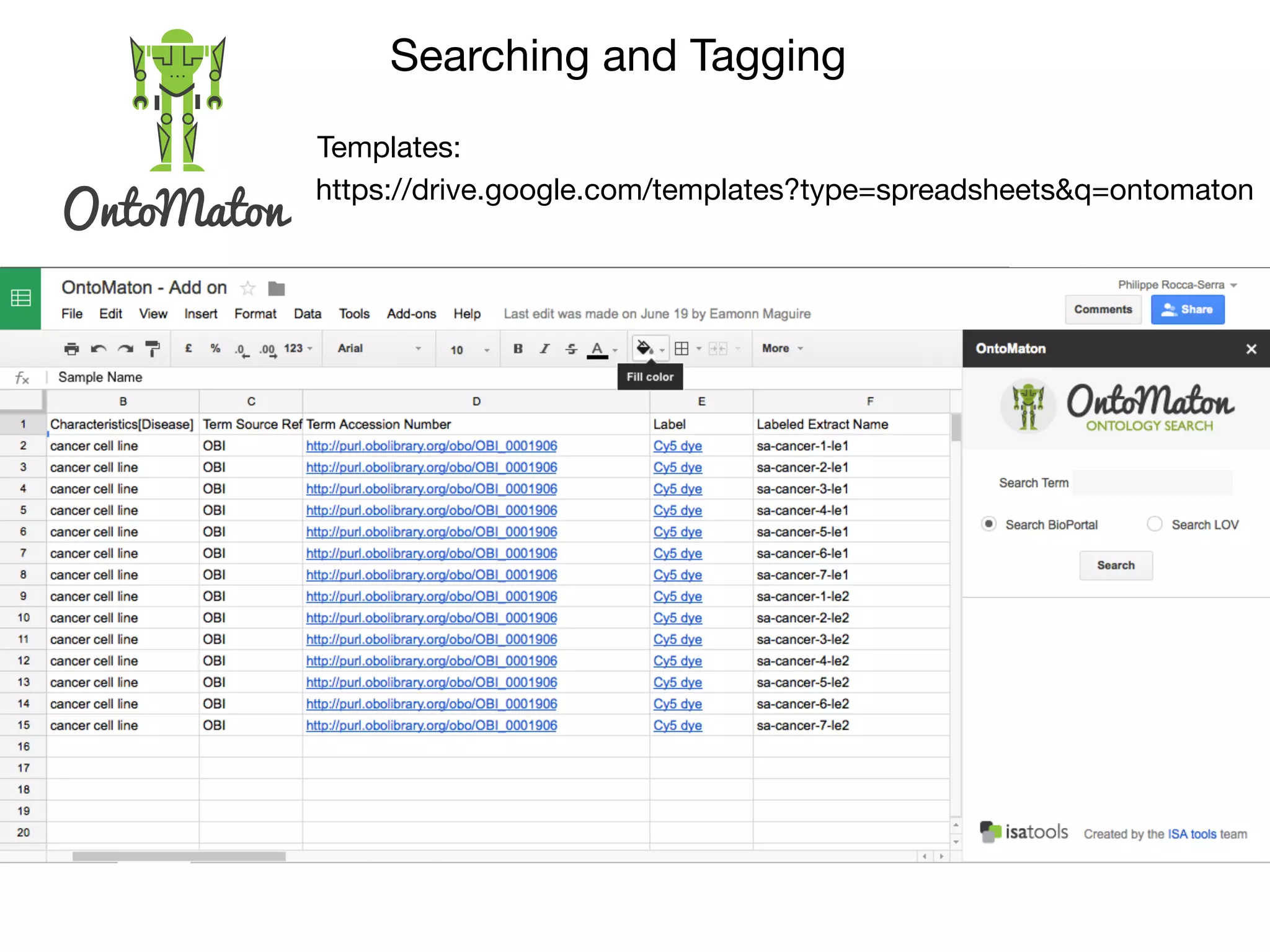Select column D header
1270x952 pixels.
pyautogui.click(x=476, y=402)
